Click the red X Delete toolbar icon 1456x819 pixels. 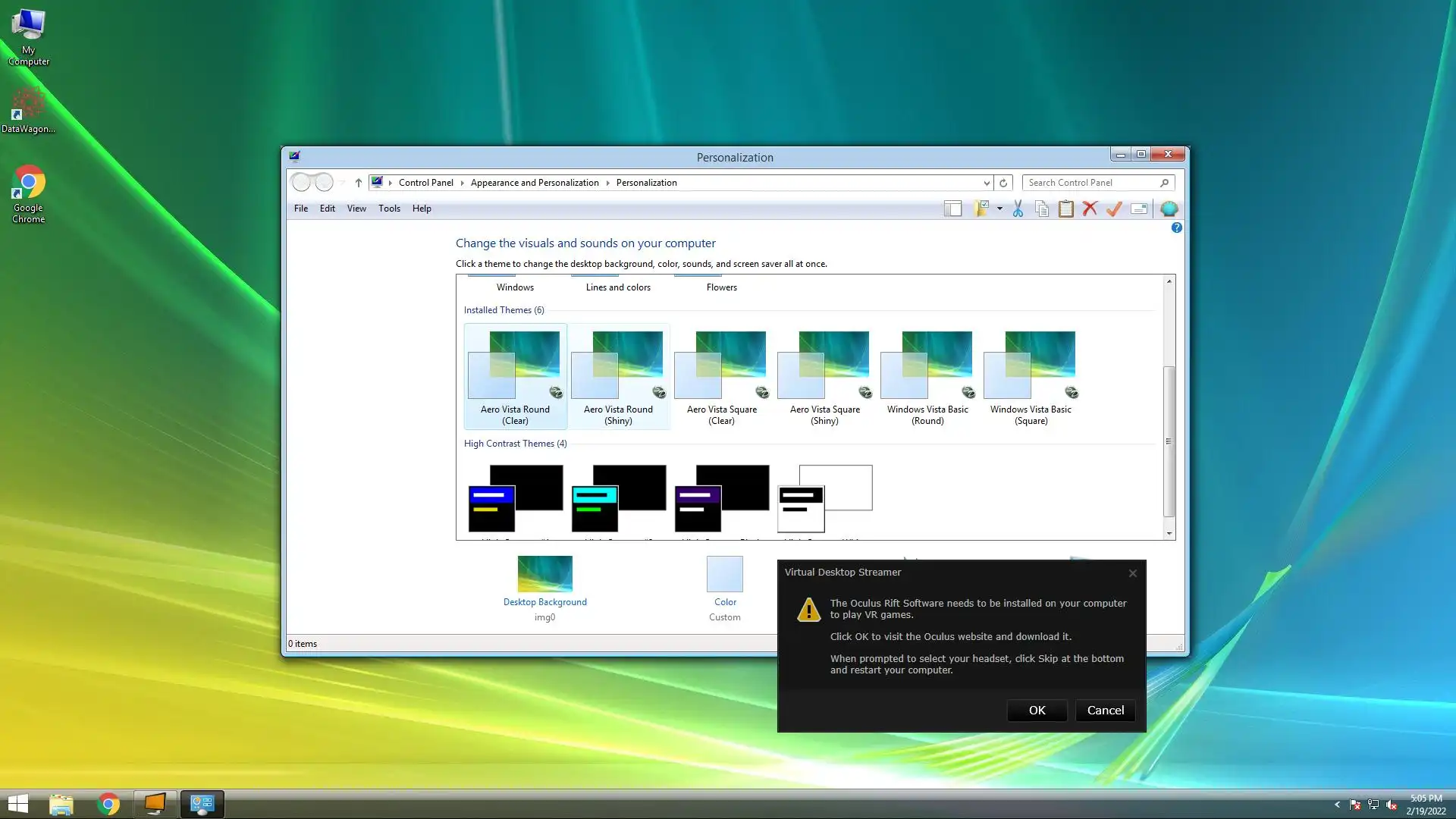click(x=1090, y=209)
